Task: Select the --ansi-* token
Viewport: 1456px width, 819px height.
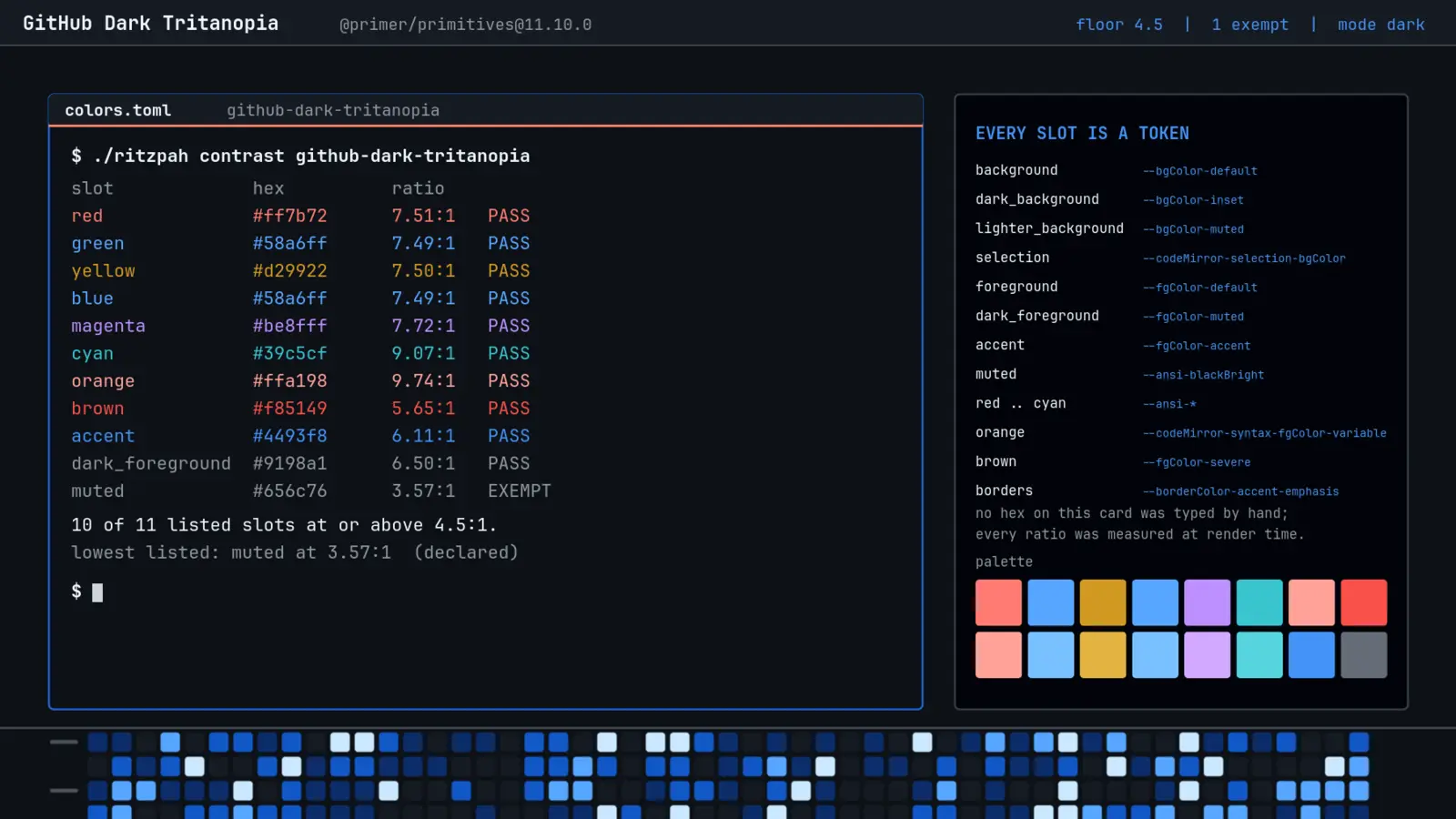Action: tap(1169, 404)
